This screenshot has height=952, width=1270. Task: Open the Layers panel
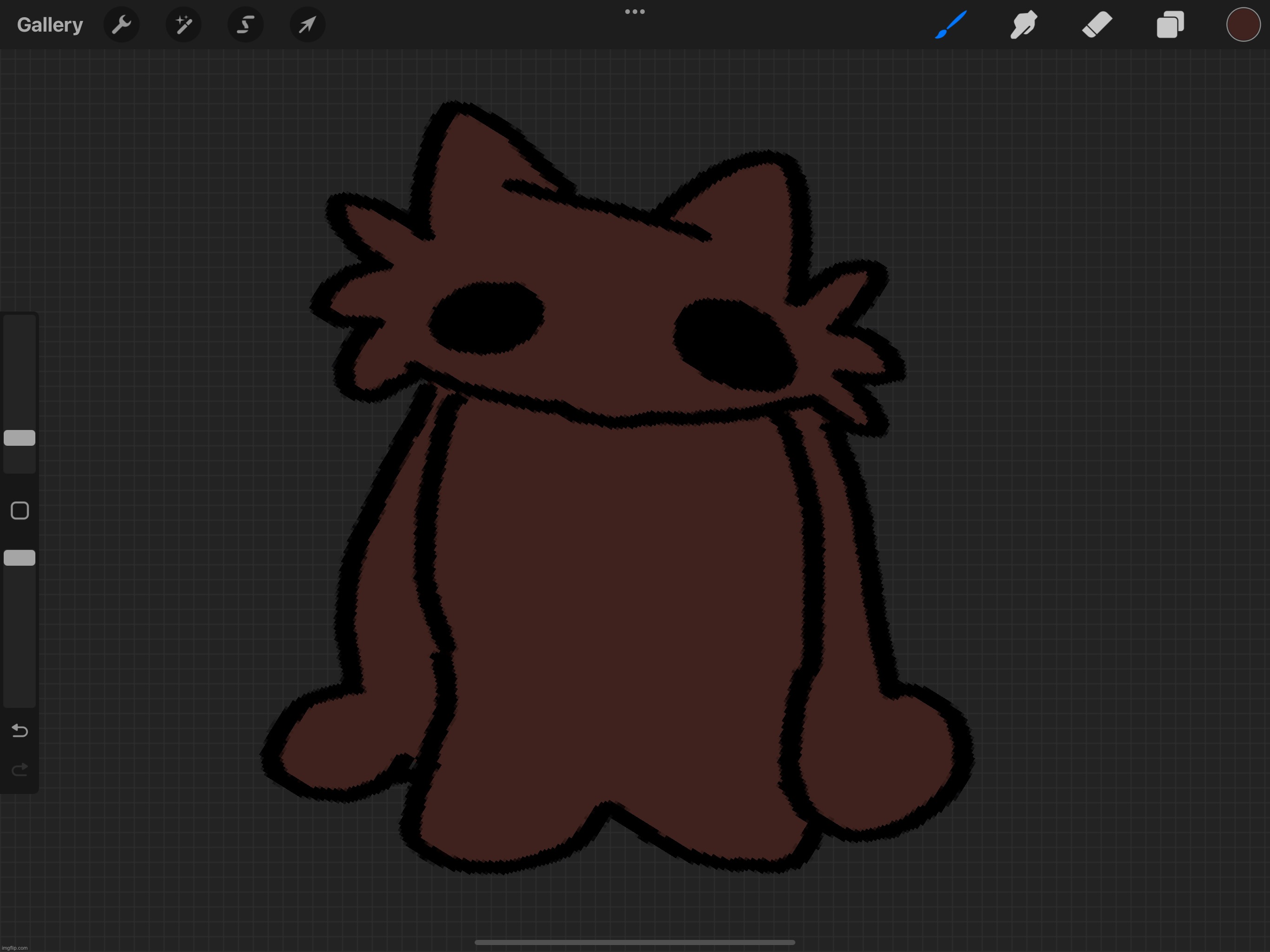pos(1170,25)
